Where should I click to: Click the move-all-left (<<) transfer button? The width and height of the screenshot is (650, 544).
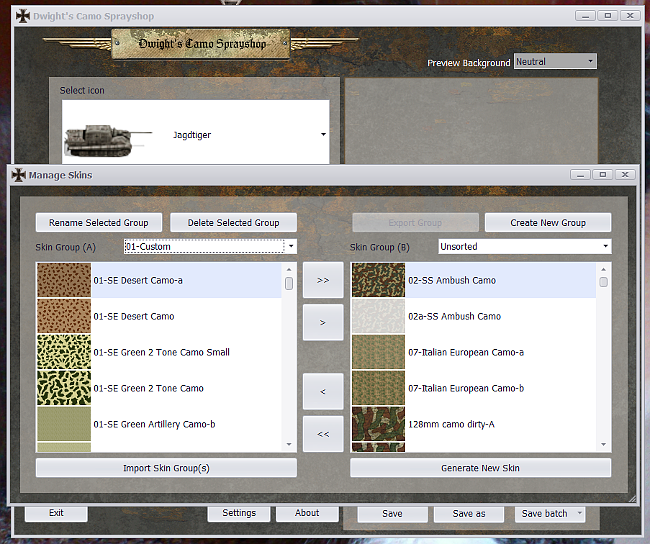coord(323,434)
